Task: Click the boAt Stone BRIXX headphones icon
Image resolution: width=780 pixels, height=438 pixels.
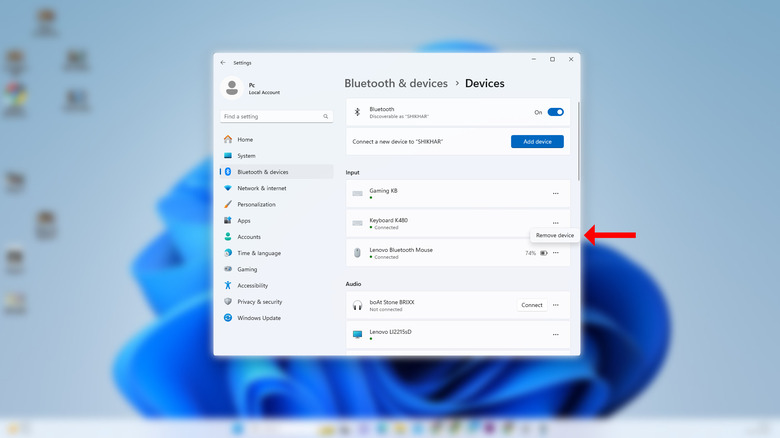Action: tap(357, 305)
